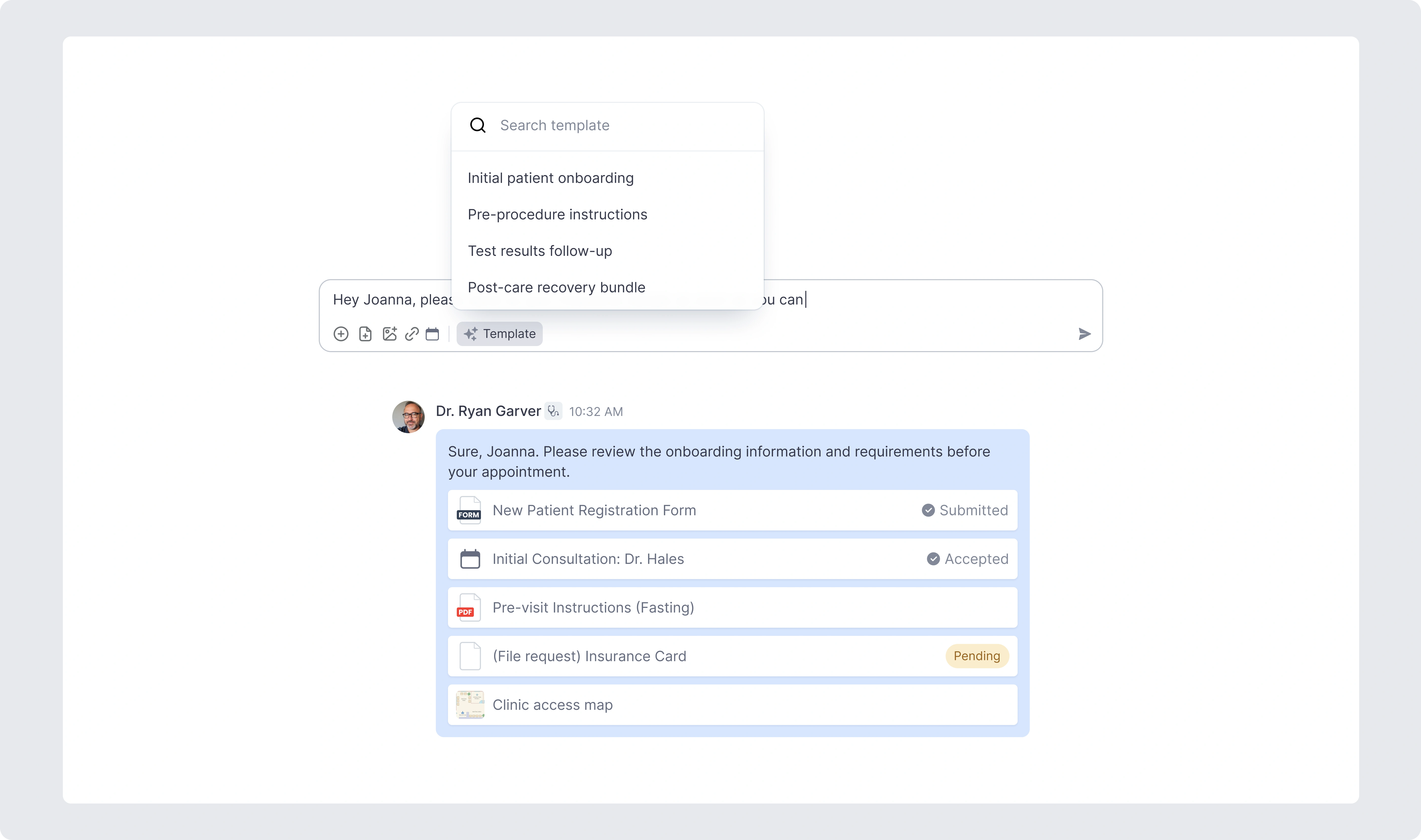Select Test results follow-up template

click(539, 251)
